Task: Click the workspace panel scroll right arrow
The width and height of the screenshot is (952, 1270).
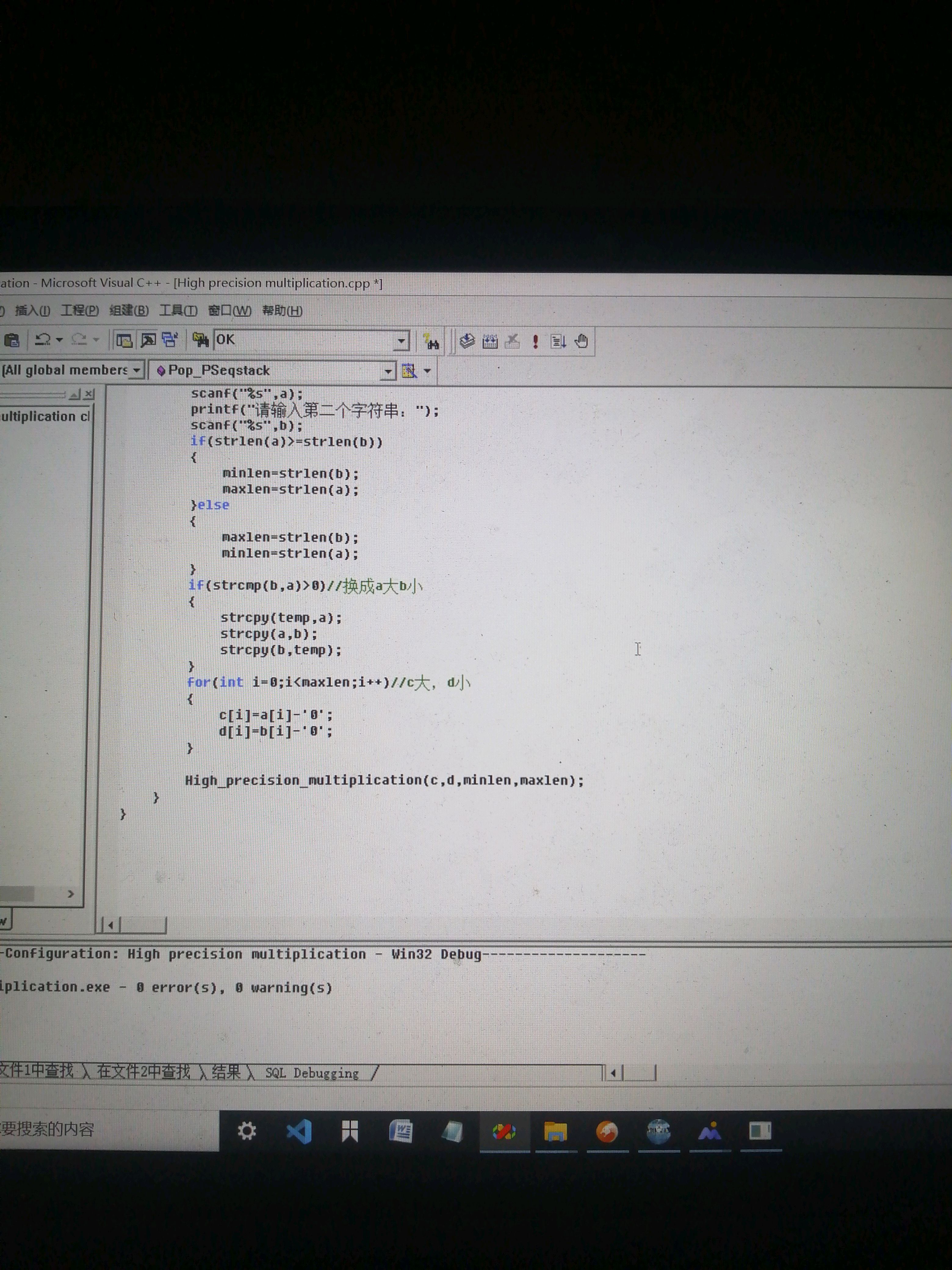Action: (x=70, y=894)
